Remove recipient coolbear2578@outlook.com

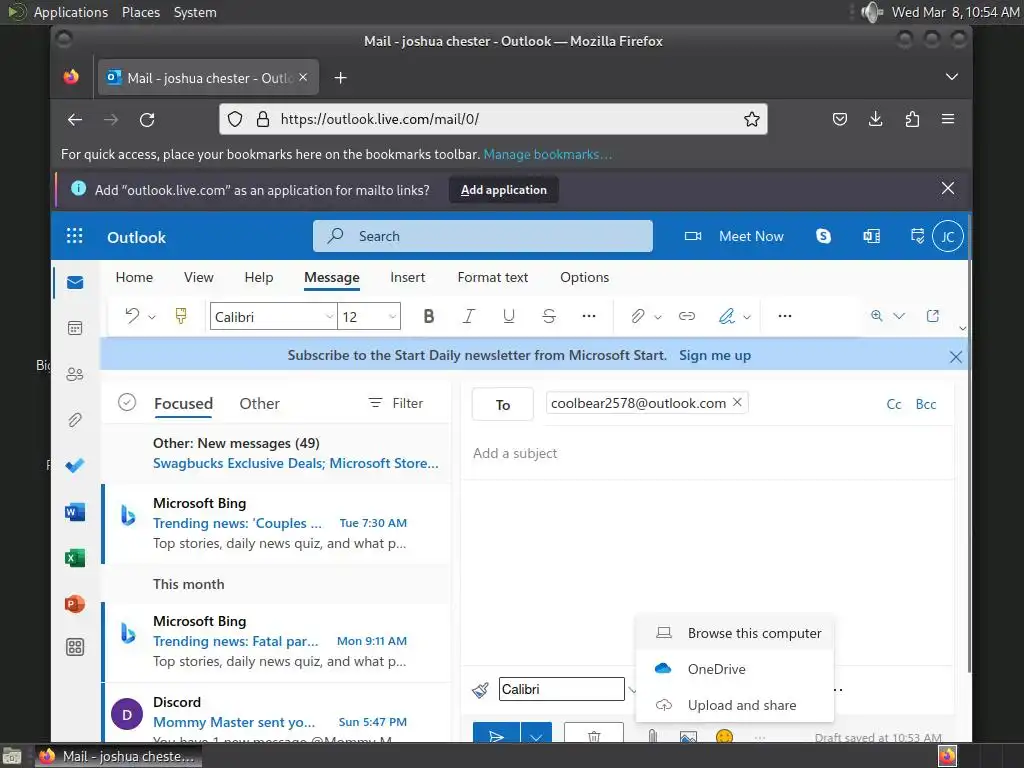[x=737, y=402]
